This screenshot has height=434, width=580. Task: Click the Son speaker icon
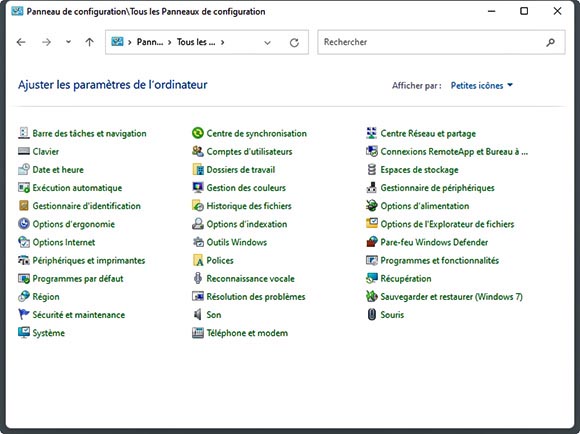point(198,314)
